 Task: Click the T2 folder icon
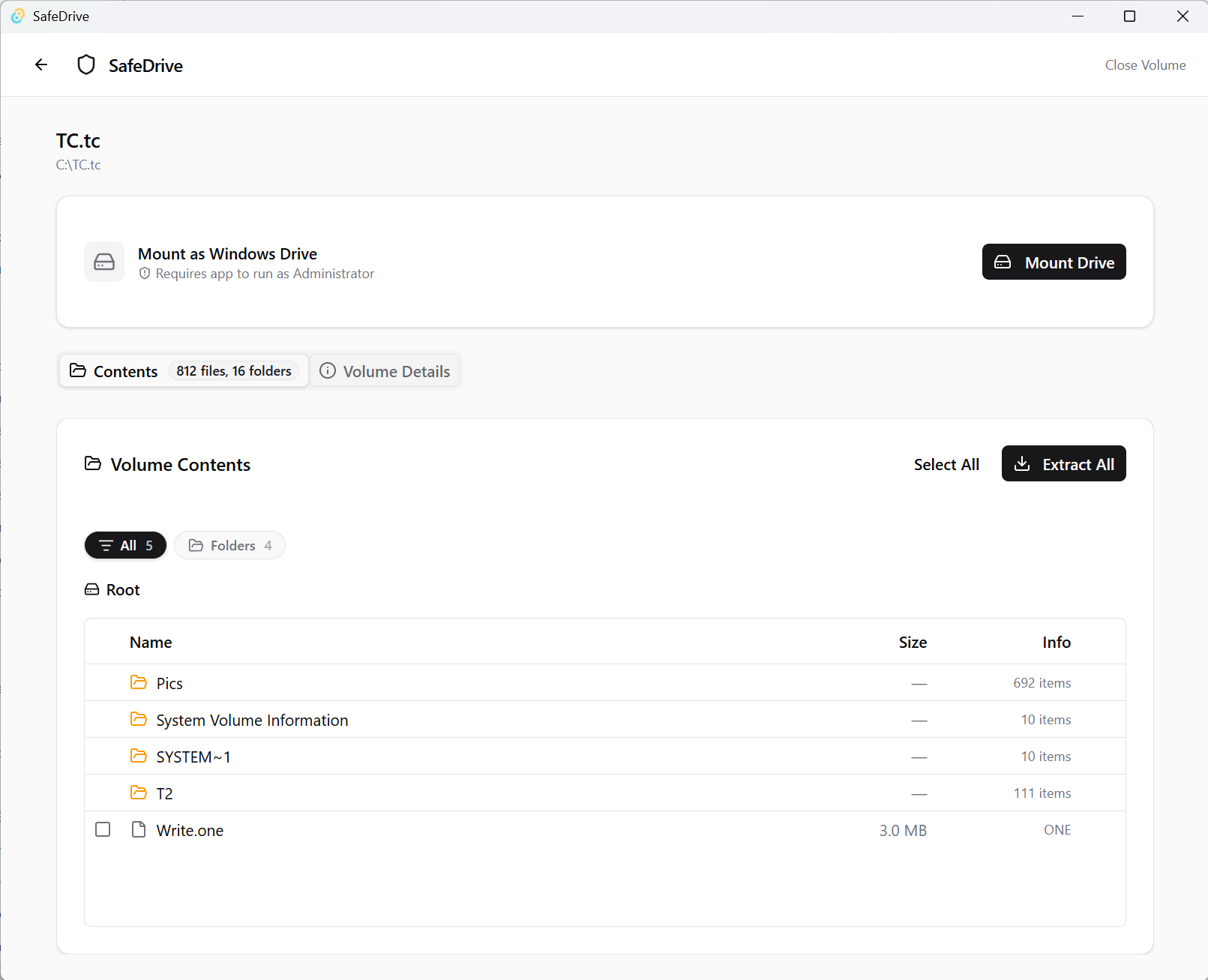click(x=139, y=793)
